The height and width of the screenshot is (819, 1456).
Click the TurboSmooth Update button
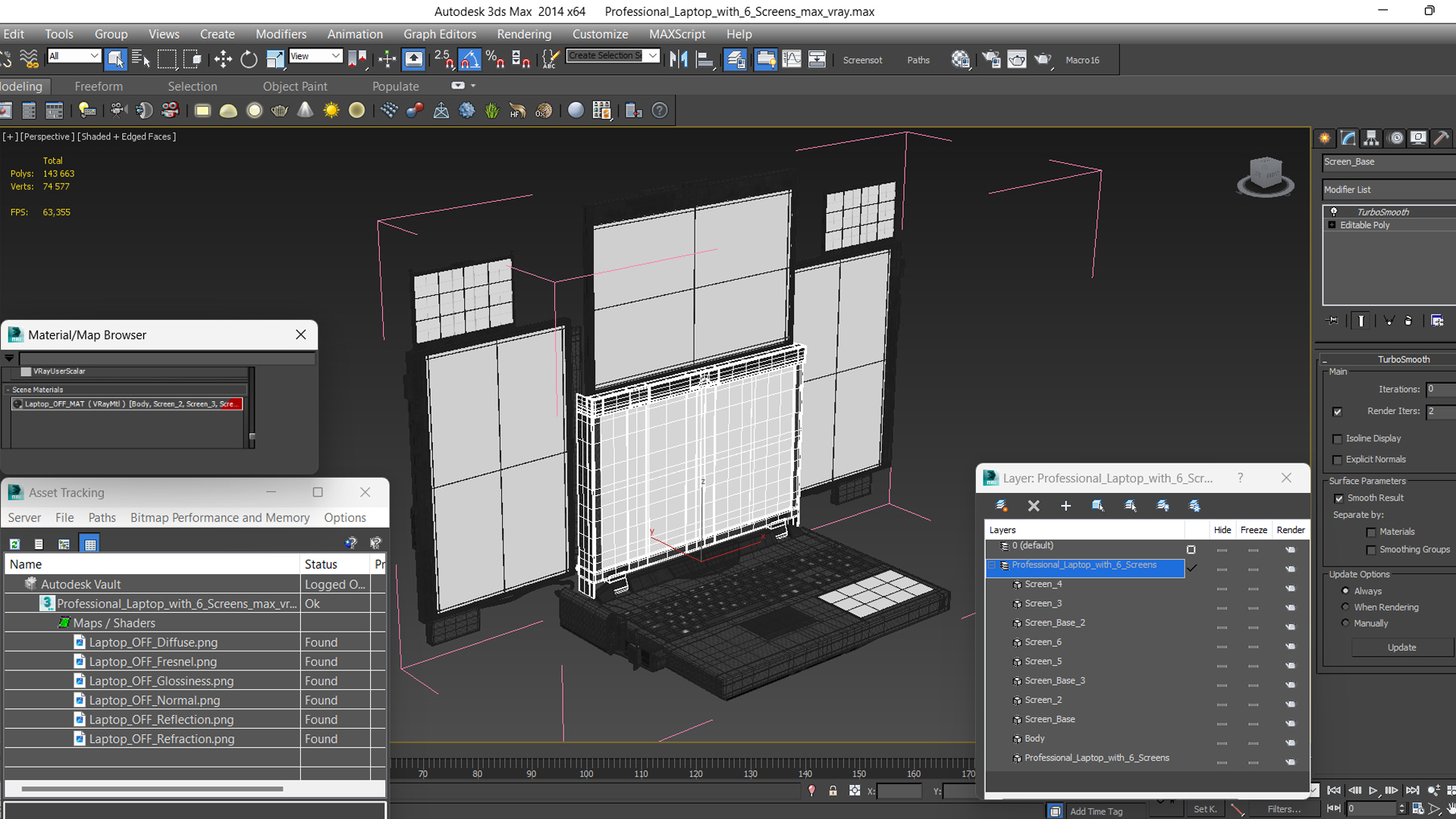[x=1401, y=648]
